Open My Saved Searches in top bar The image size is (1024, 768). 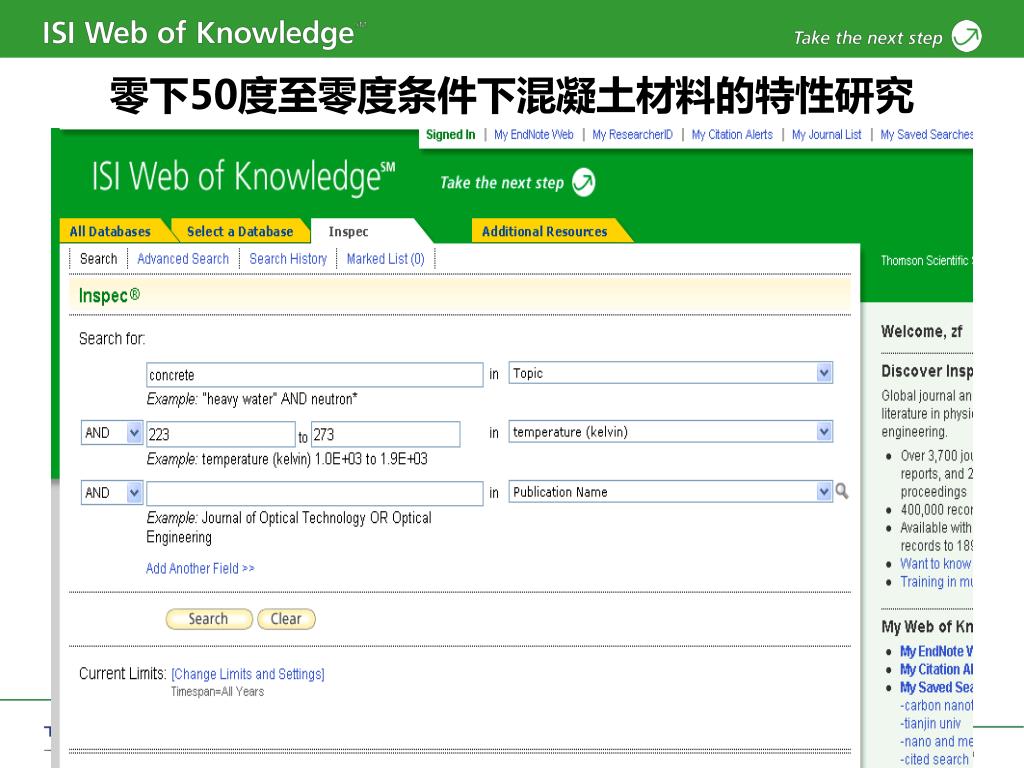click(x=927, y=135)
